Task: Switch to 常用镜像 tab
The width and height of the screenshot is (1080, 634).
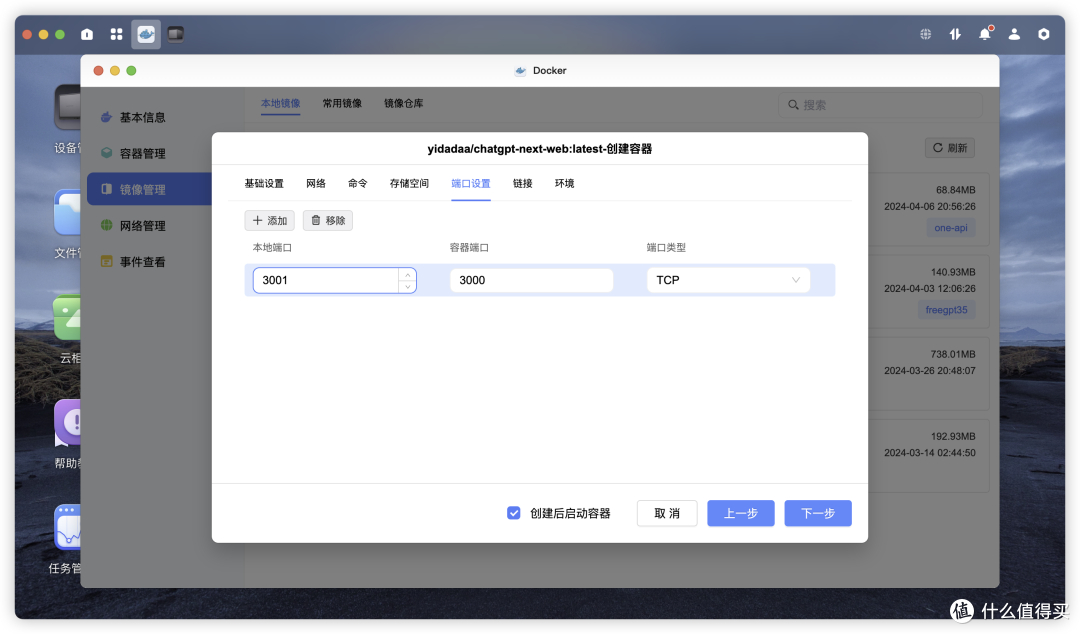Action: pos(342,104)
